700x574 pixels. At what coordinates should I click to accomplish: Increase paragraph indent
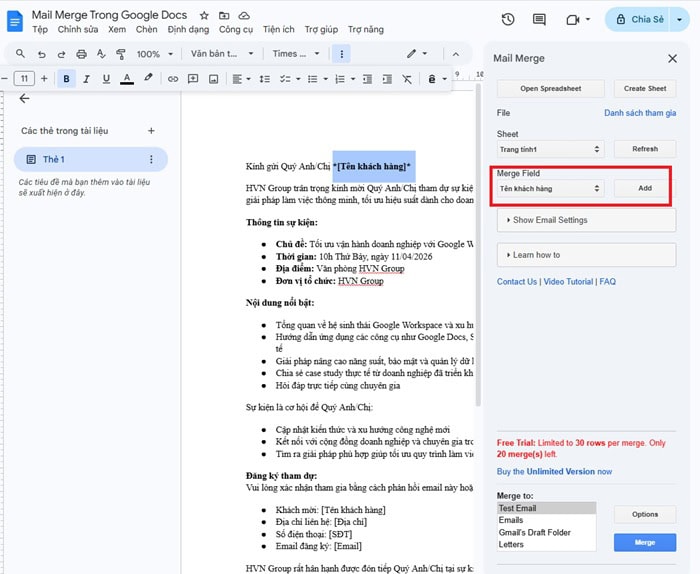388,79
